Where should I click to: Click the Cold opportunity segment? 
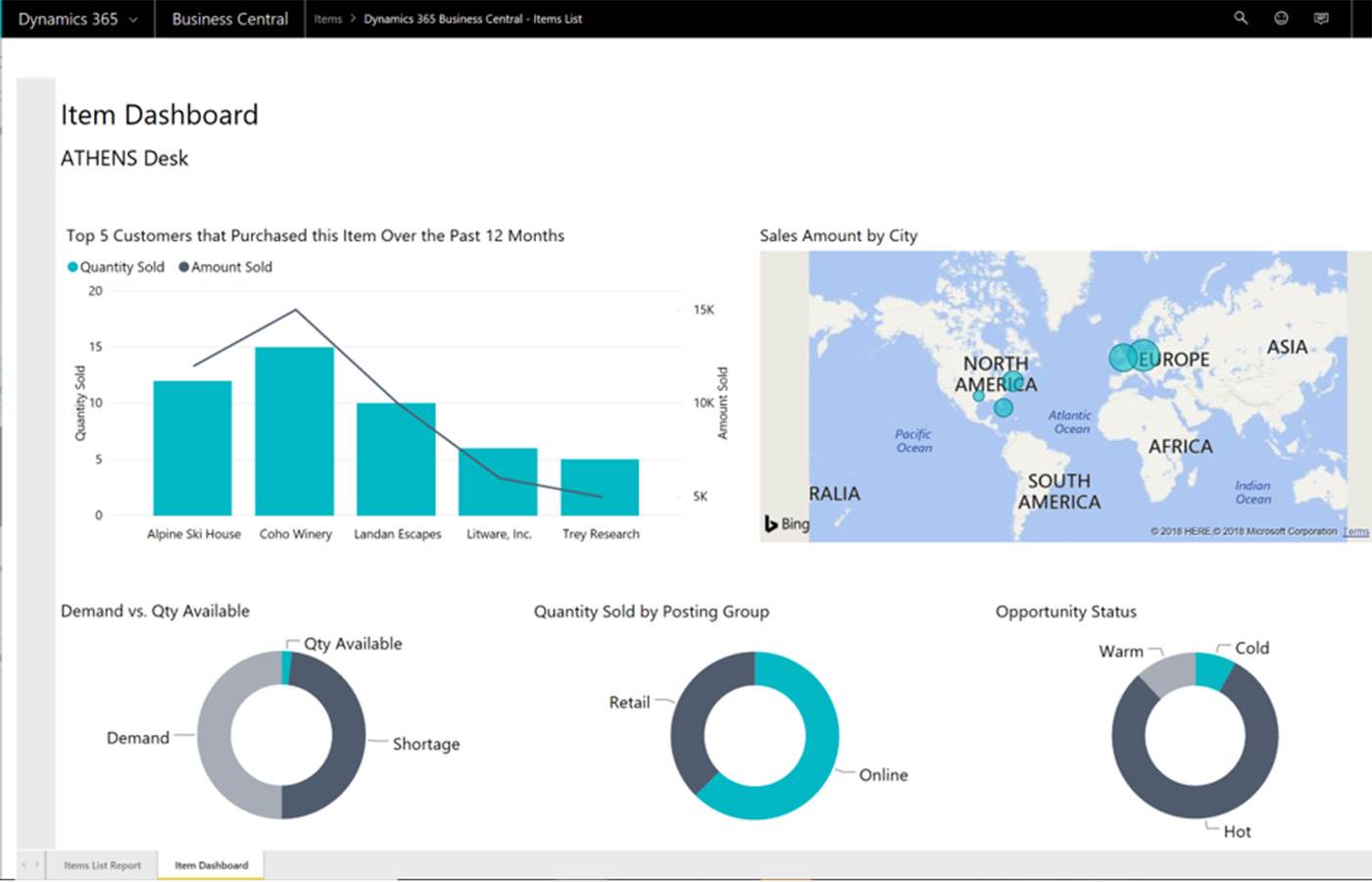[x=1215, y=669]
